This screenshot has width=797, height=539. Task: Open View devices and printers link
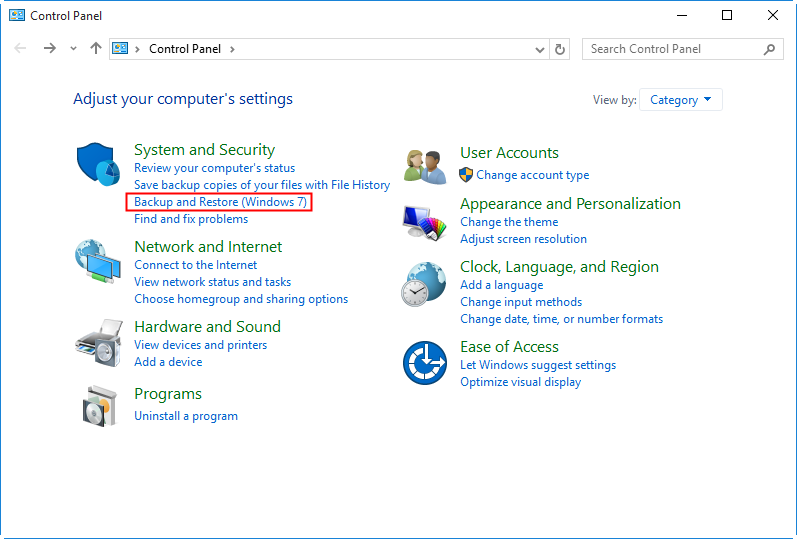click(x=200, y=345)
